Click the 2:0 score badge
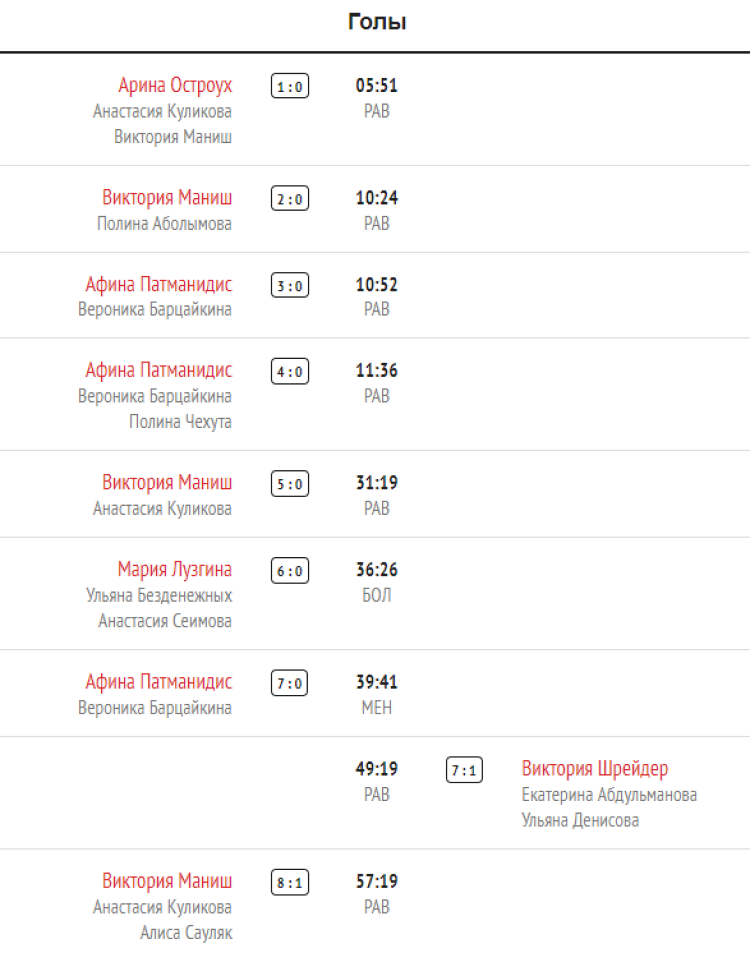Screen dimensions: 750x962 290,199
